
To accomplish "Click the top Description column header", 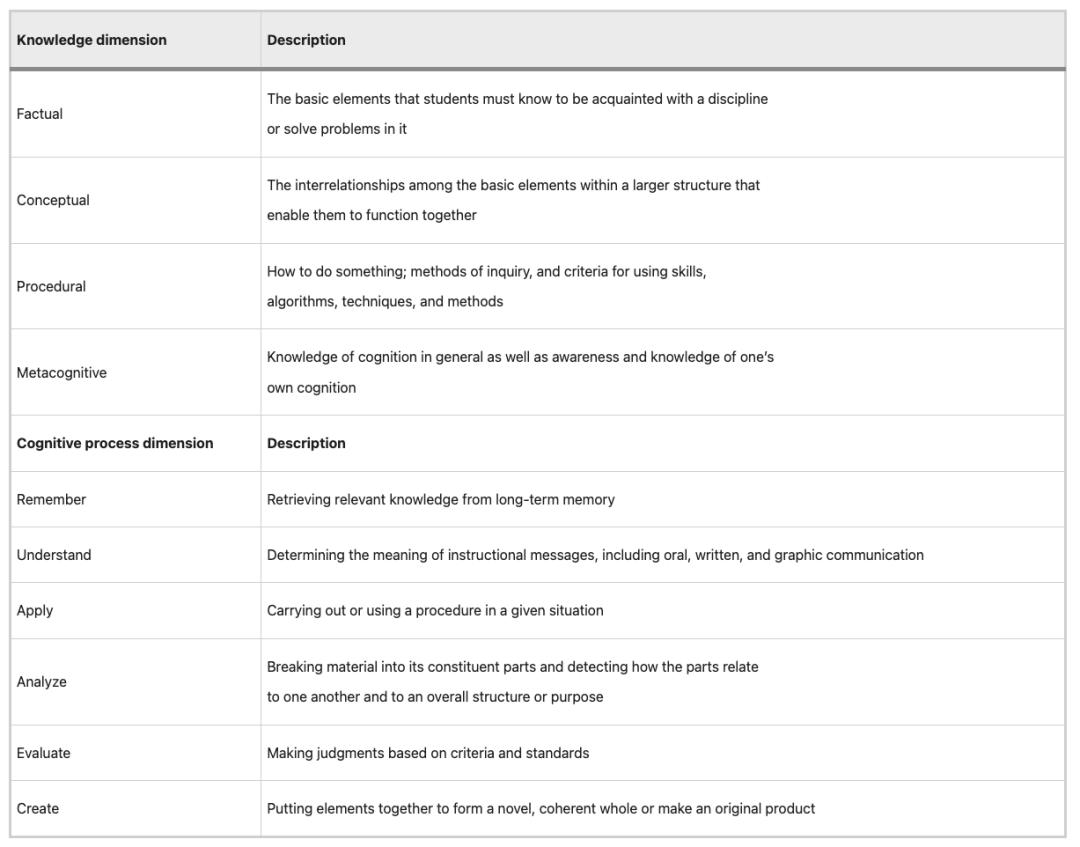I will (306, 40).
